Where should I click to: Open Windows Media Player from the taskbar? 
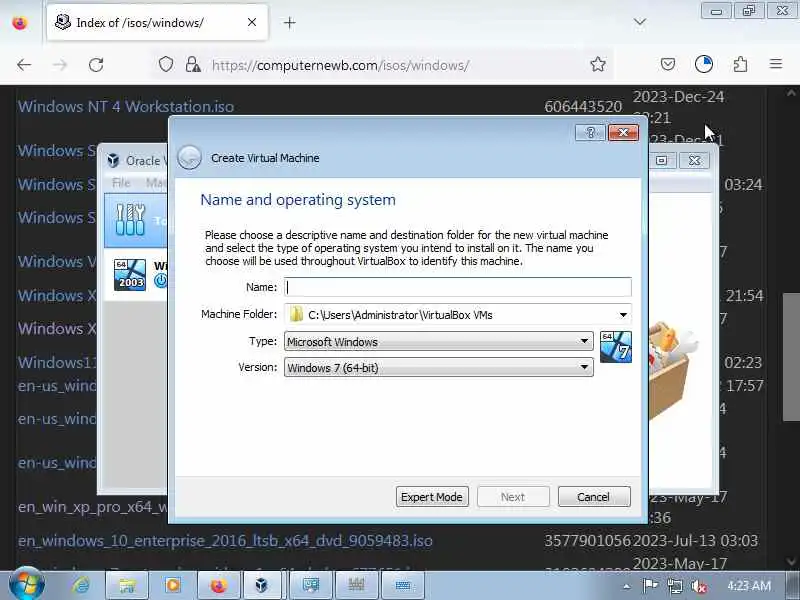(x=172, y=585)
